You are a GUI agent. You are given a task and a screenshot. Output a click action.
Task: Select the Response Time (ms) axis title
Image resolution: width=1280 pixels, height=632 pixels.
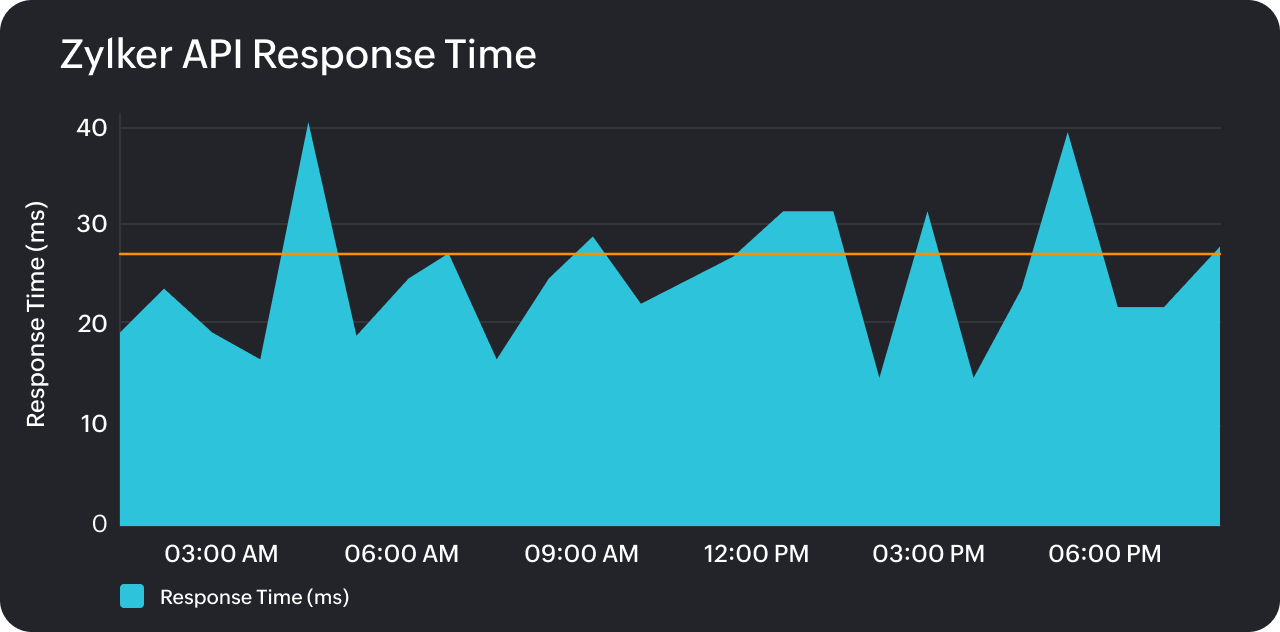tap(35, 316)
